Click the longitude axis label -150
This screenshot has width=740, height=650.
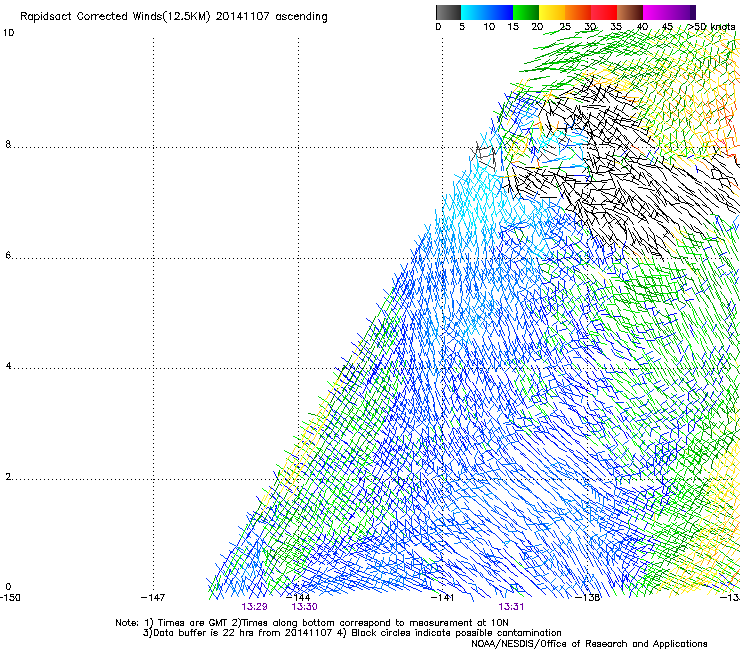click(x=10, y=598)
